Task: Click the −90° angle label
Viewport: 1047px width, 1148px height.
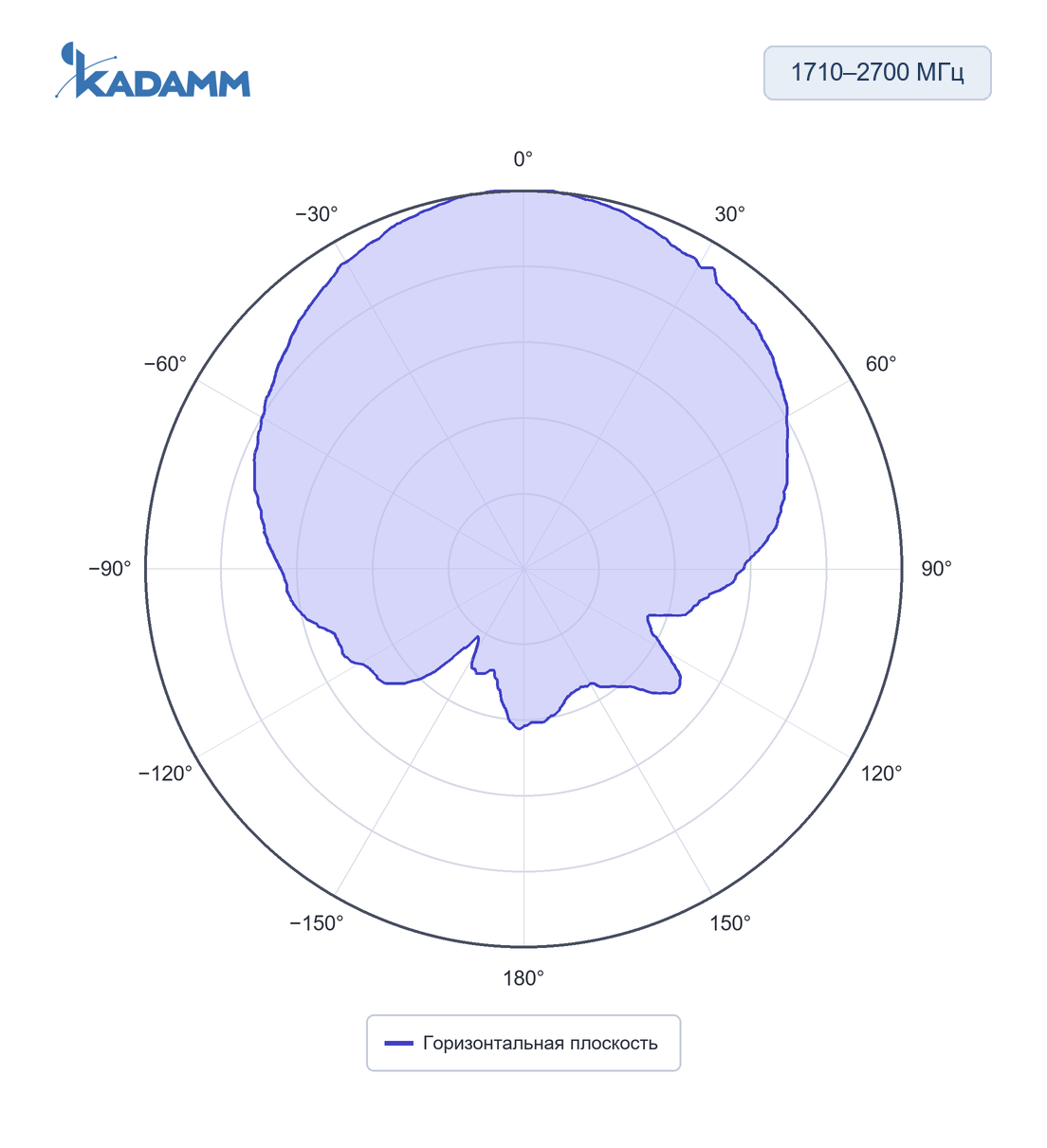Action: click(x=110, y=569)
